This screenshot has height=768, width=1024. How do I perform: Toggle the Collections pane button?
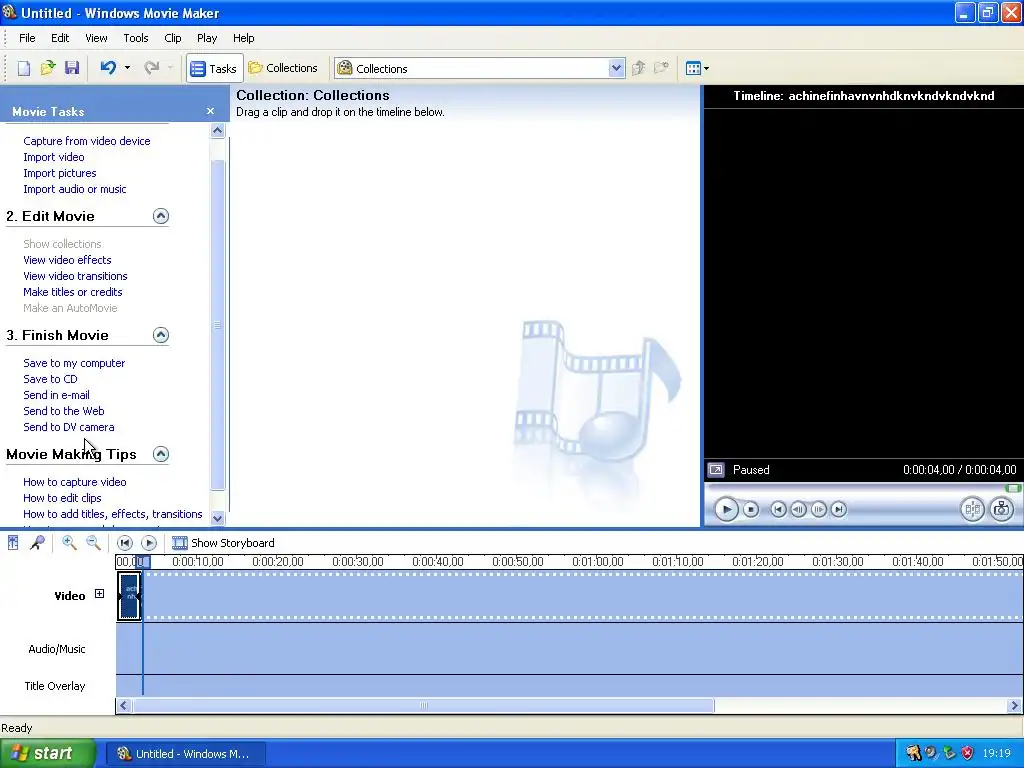tap(283, 68)
